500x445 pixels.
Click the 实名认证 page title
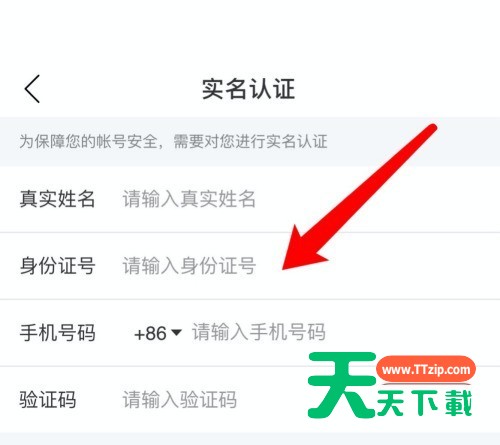click(249, 89)
